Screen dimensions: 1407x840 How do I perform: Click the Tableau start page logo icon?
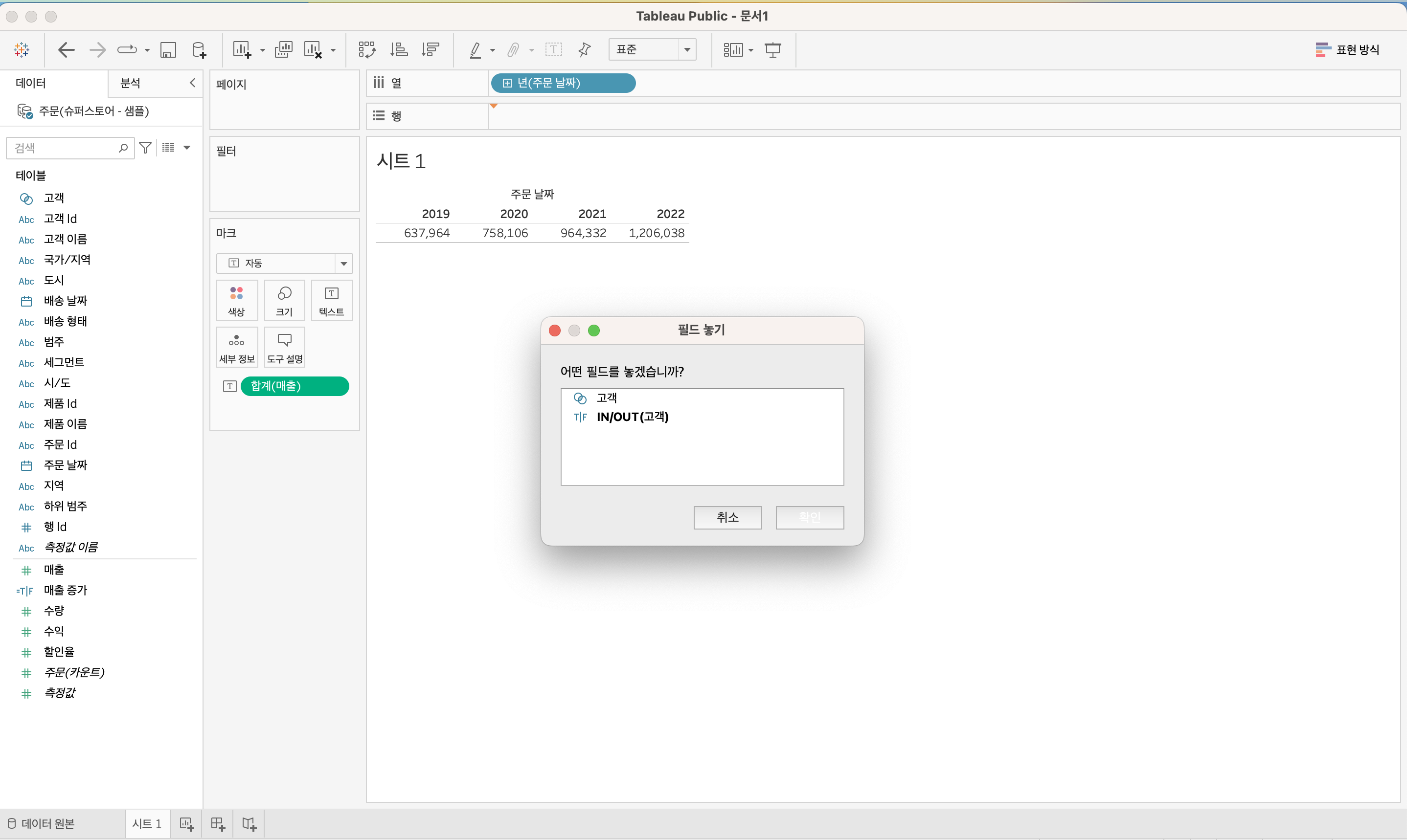(22, 50)
